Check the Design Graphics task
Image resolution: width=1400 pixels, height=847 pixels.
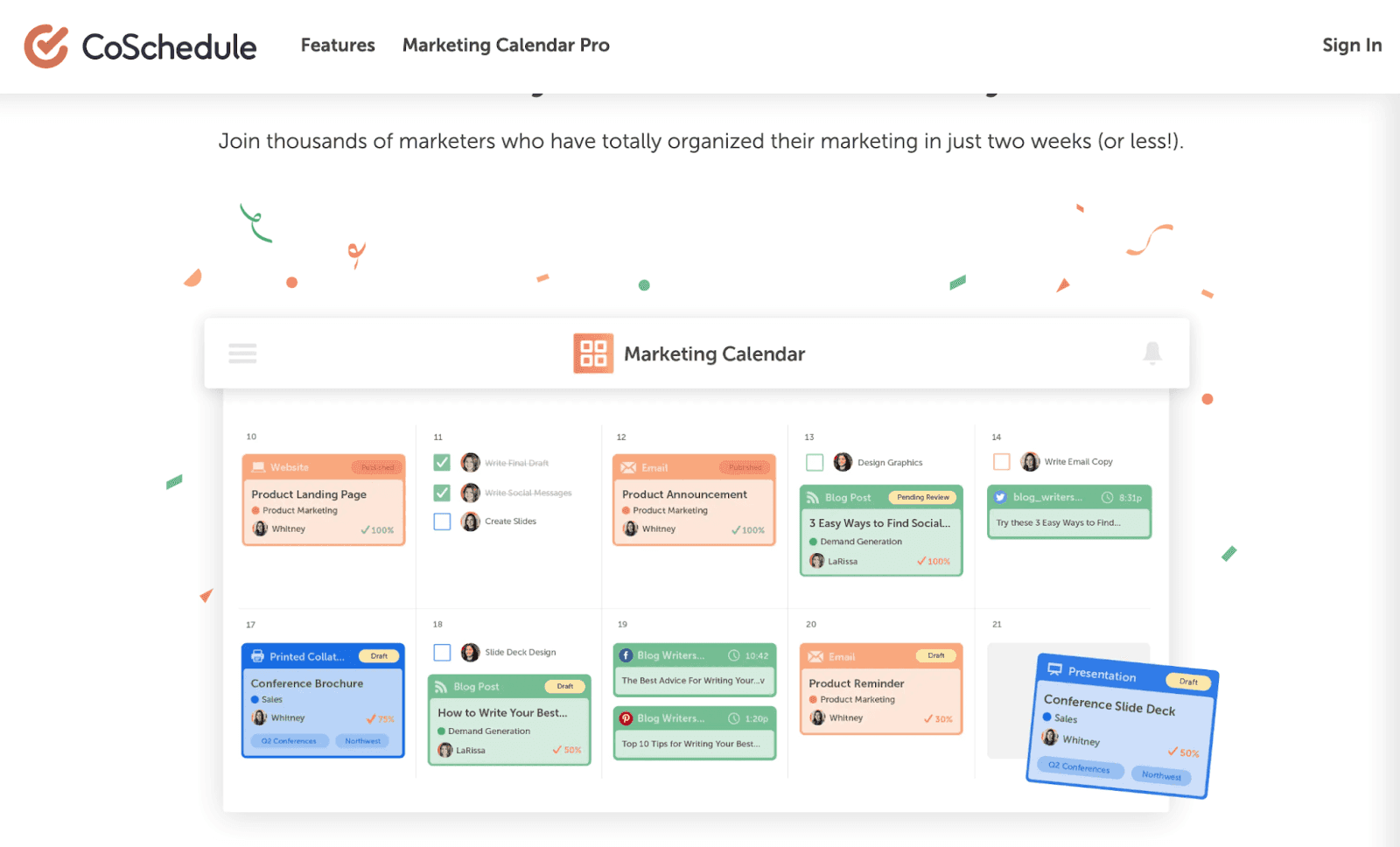(x=815, y=462)
